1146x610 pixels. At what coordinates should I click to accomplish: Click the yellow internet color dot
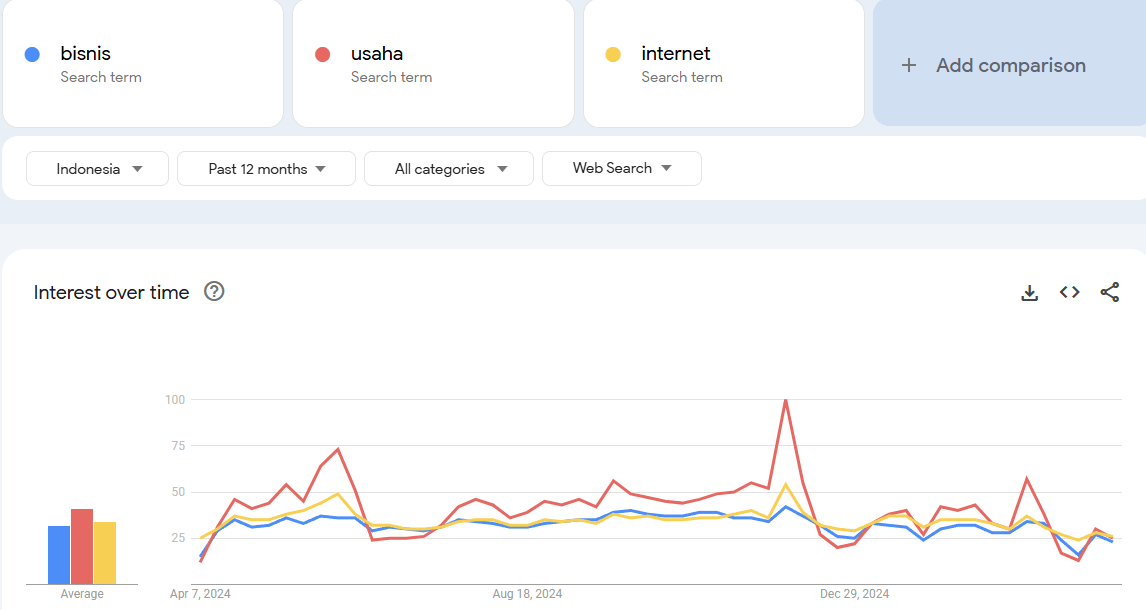(613, 54)
